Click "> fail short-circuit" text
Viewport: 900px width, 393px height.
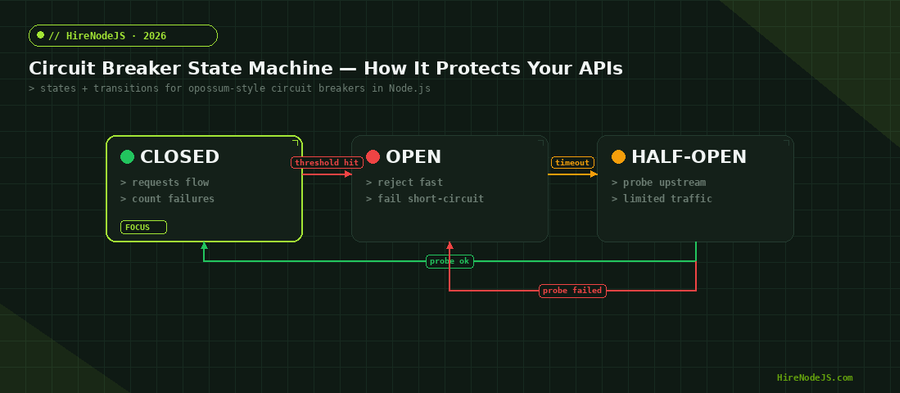coord(425,199)
